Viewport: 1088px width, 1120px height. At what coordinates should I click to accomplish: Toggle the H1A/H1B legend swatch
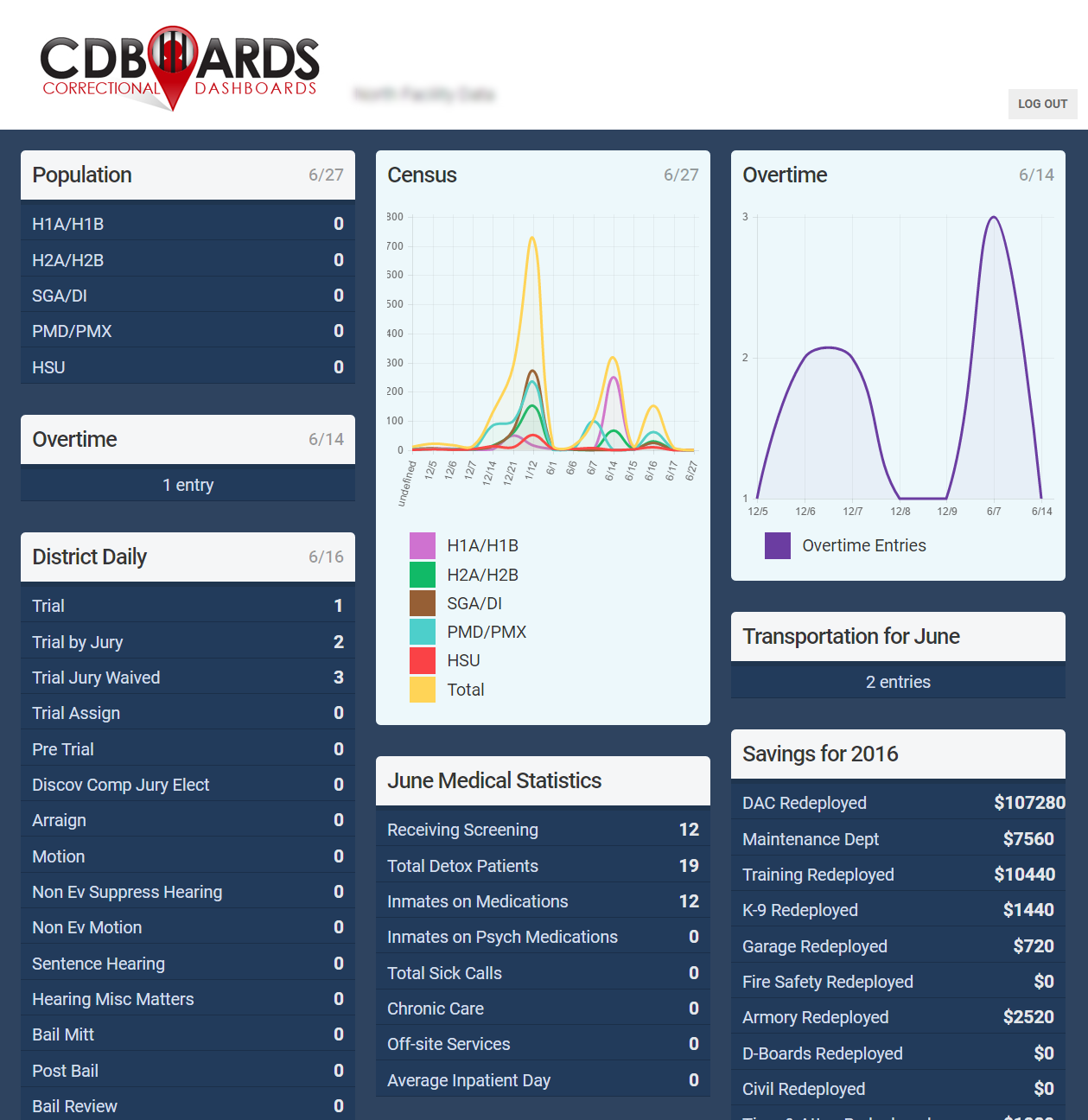coord(423,546)
